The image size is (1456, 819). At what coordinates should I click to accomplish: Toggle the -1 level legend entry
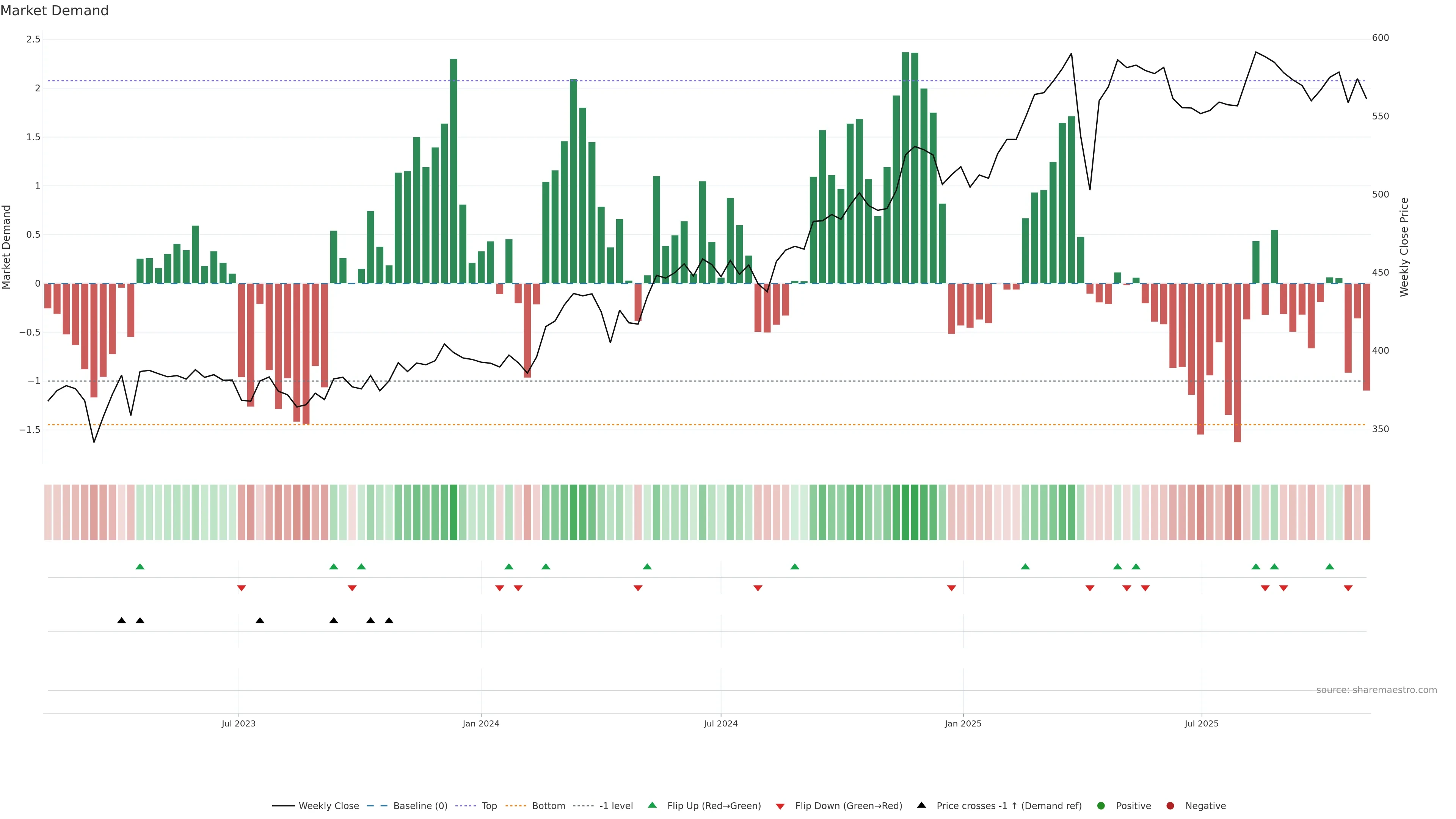615,806
